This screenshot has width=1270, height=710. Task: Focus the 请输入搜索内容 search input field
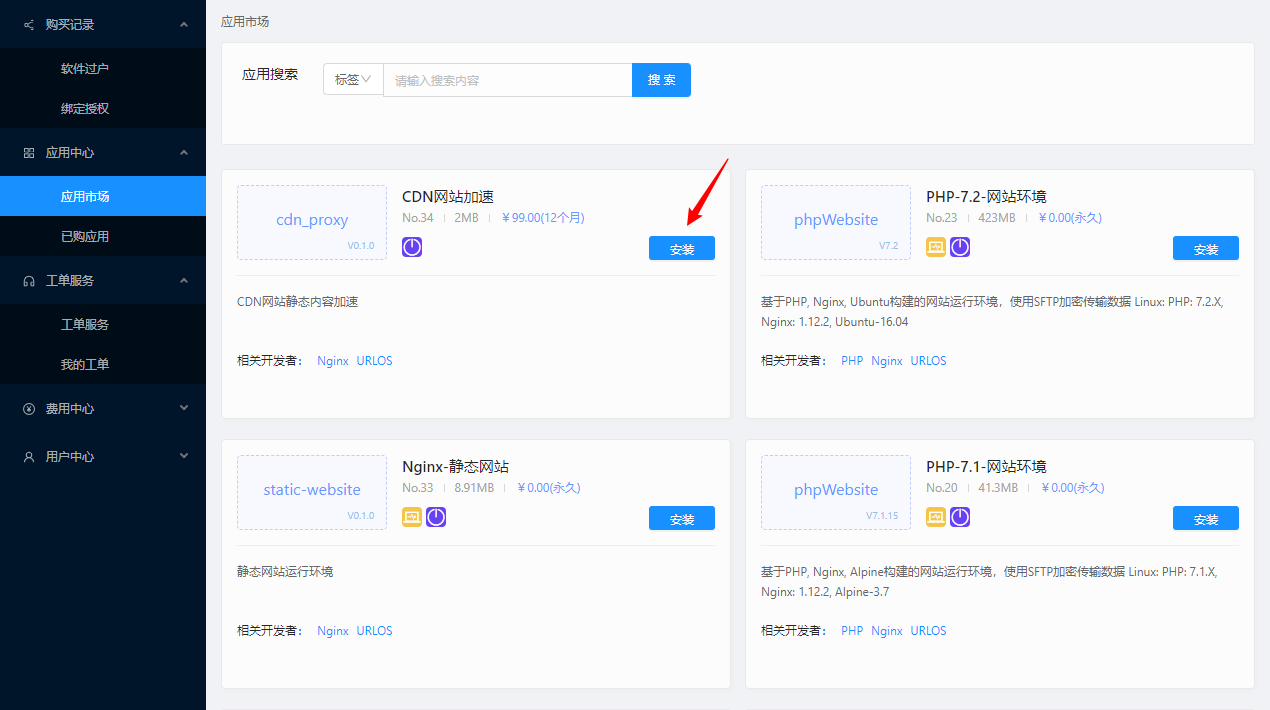click(507, 80)
